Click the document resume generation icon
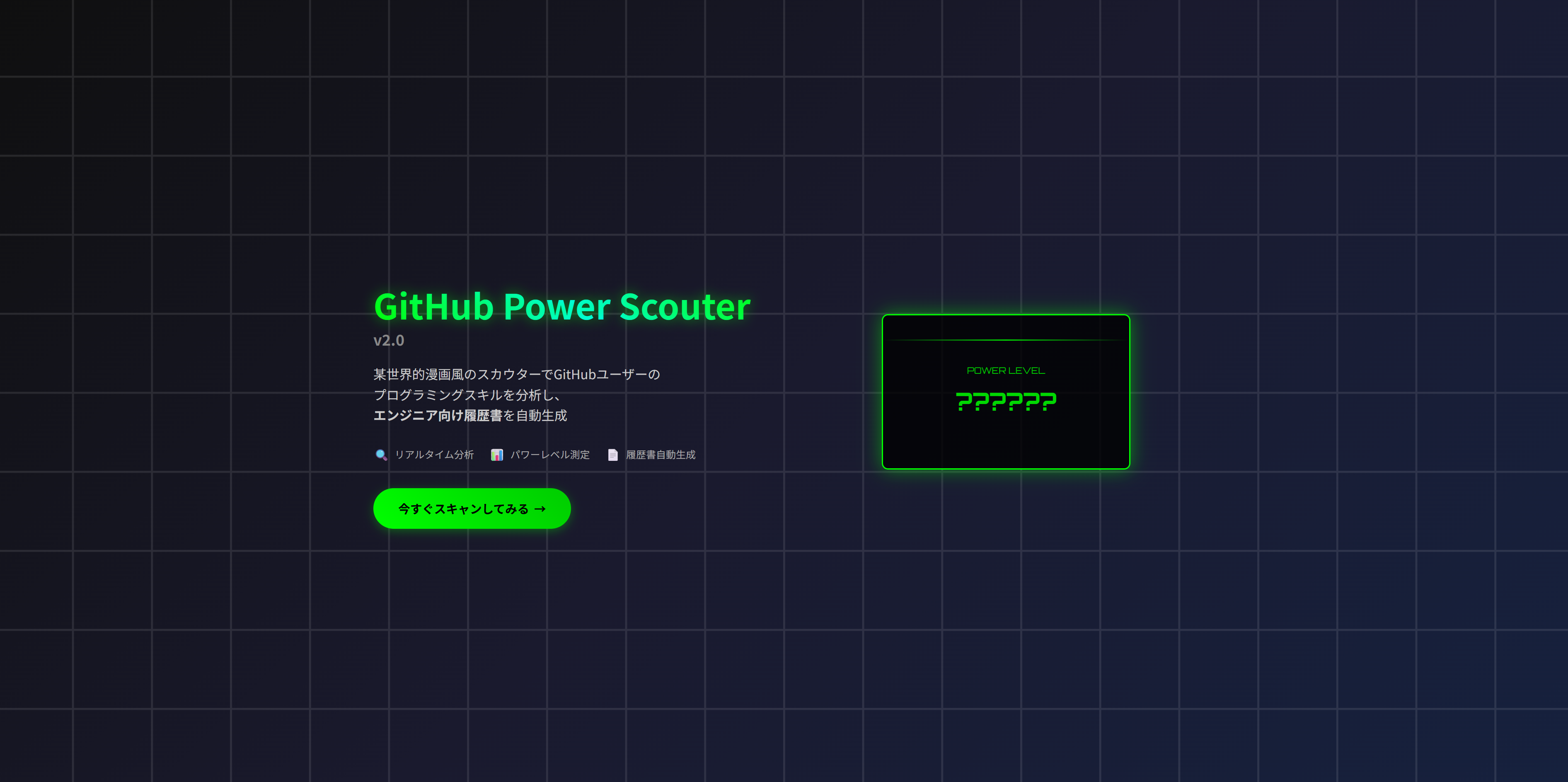1568x782 pixels. (x=612, y=455)
